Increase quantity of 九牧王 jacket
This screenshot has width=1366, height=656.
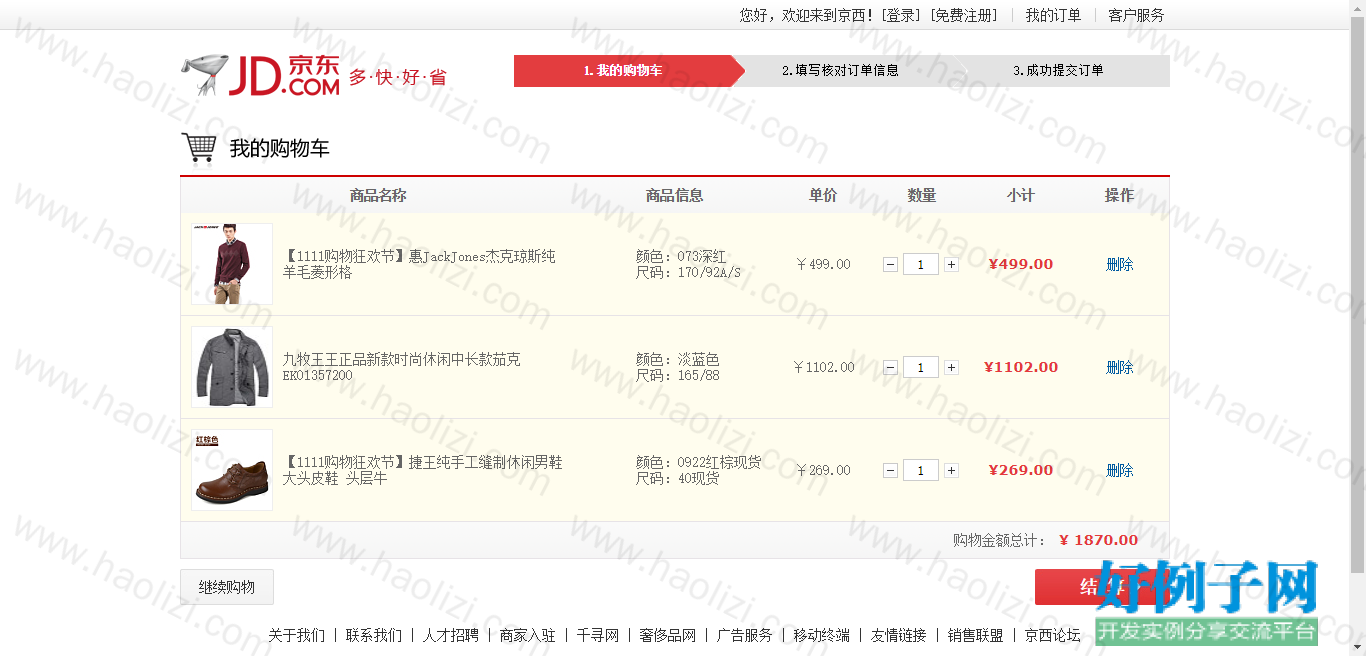point(951,368)
